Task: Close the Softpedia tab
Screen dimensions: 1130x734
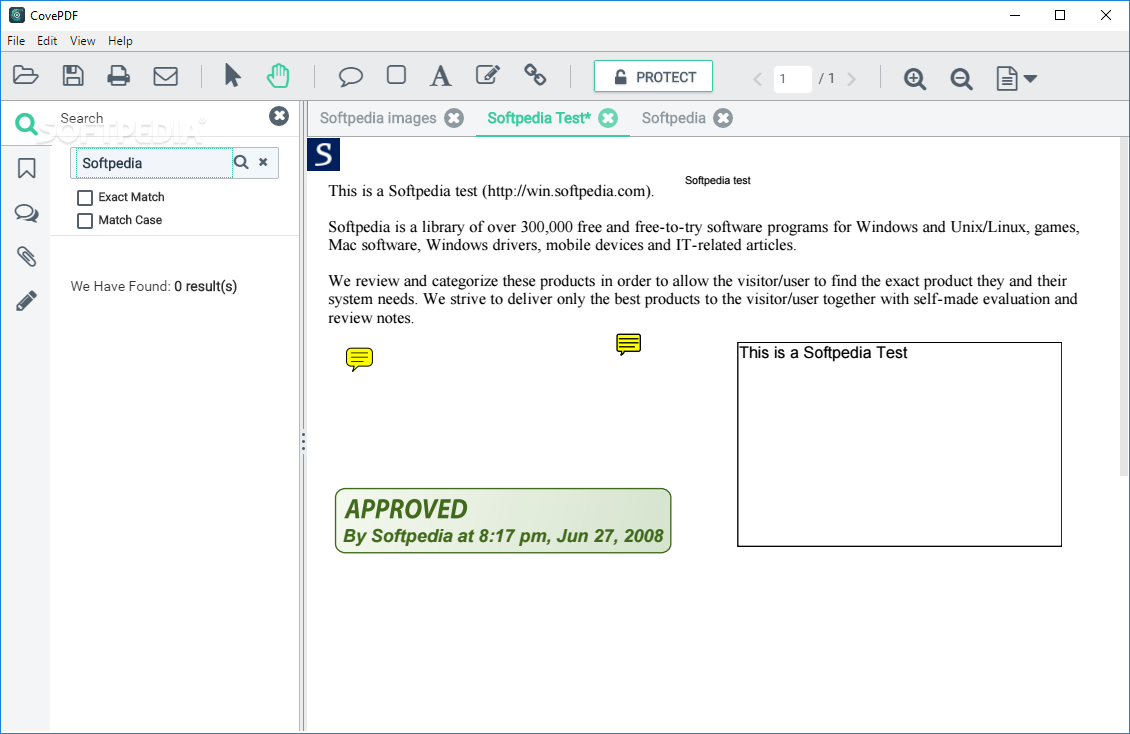Action: (x=723, y=118)
